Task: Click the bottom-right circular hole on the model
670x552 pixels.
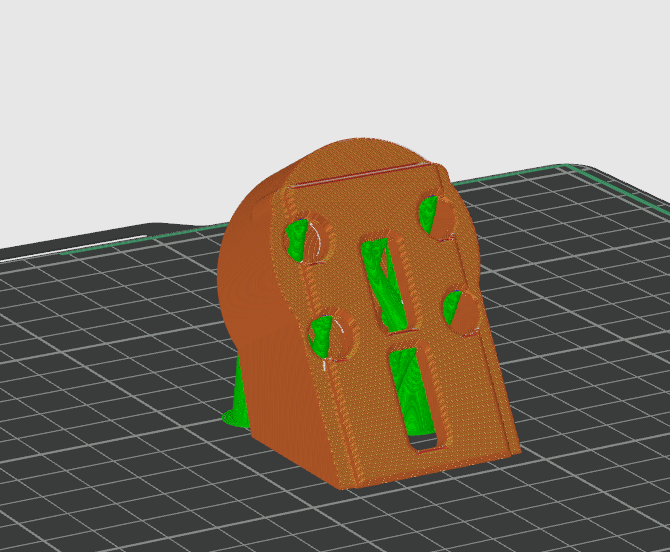Action: click(x=461, y=311)
